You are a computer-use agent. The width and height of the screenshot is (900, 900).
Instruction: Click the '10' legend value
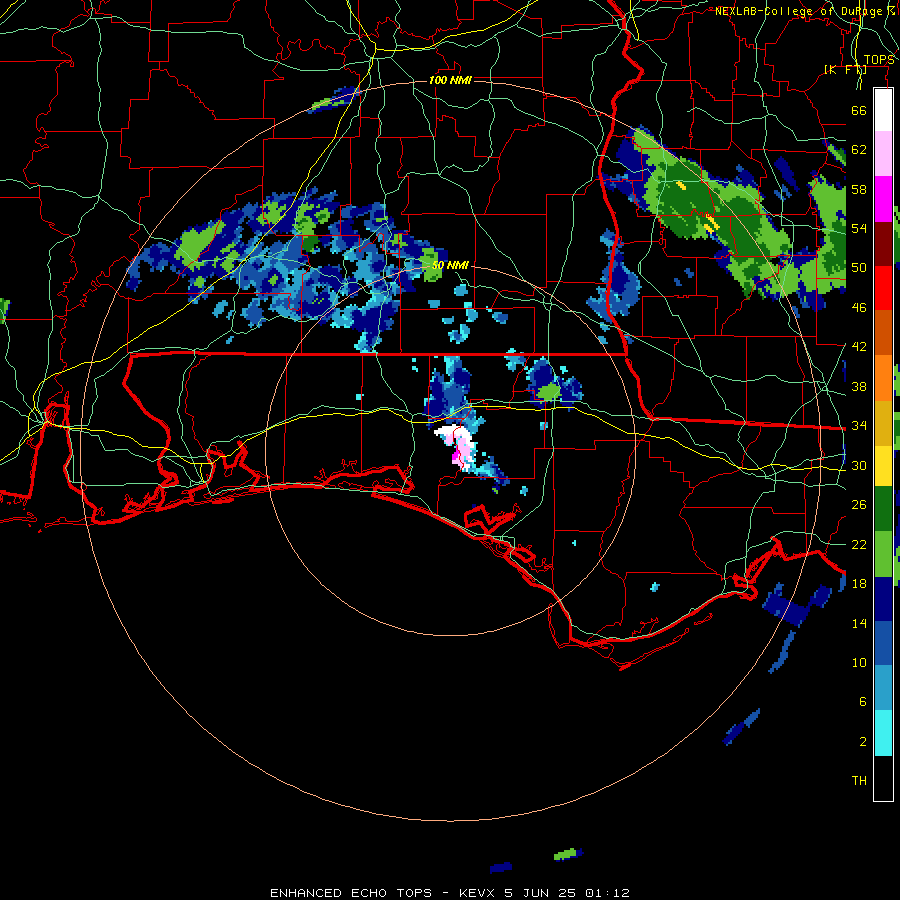click(859, 662)
